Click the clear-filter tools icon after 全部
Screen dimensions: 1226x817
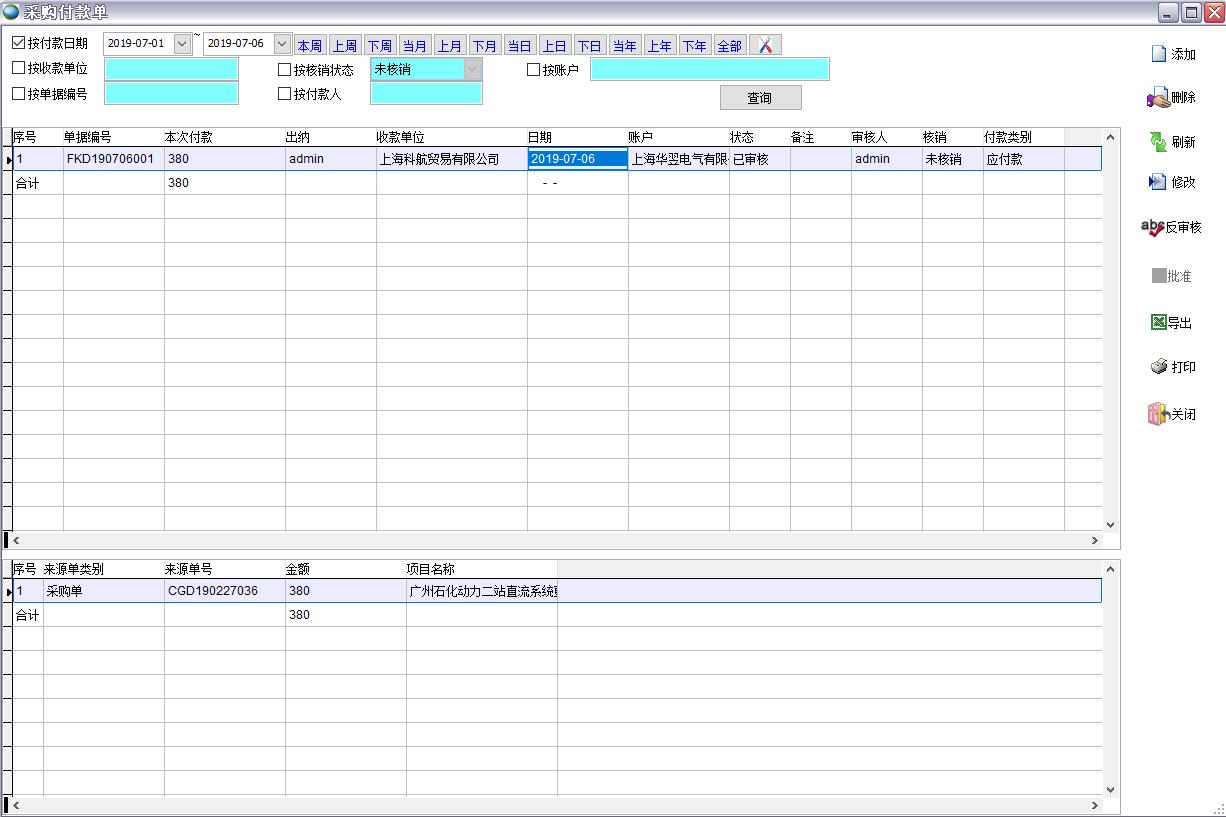coord(765,45)
